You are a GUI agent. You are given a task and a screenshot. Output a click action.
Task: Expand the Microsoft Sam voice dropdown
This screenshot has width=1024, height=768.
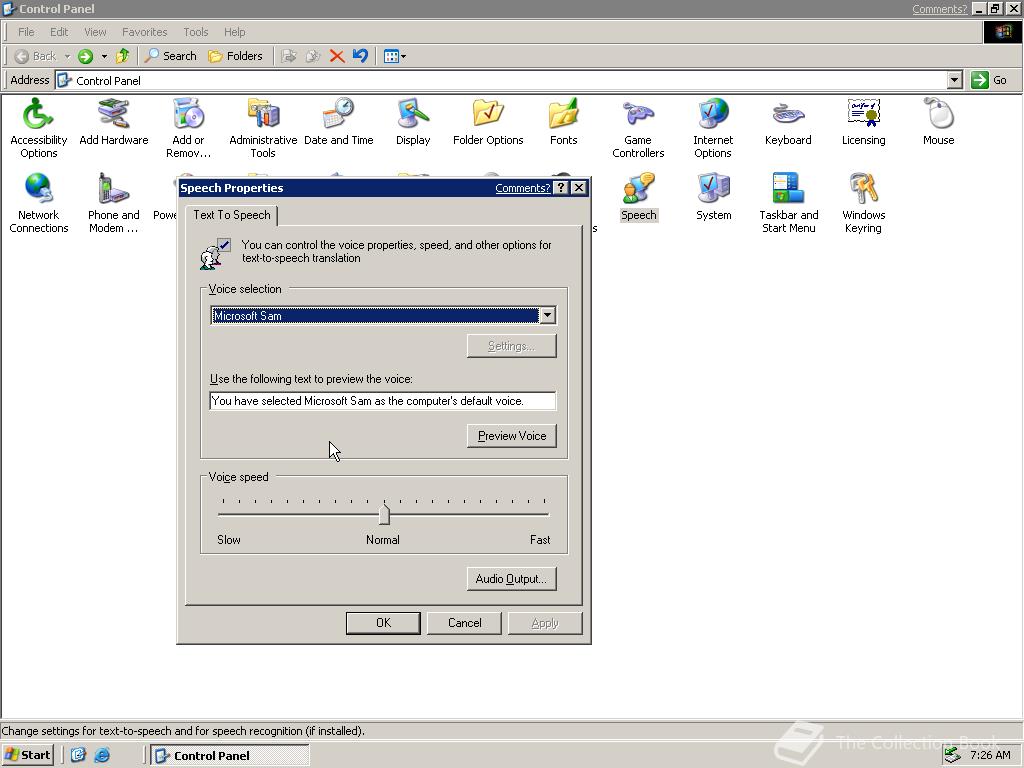click(x=547, y=315)
